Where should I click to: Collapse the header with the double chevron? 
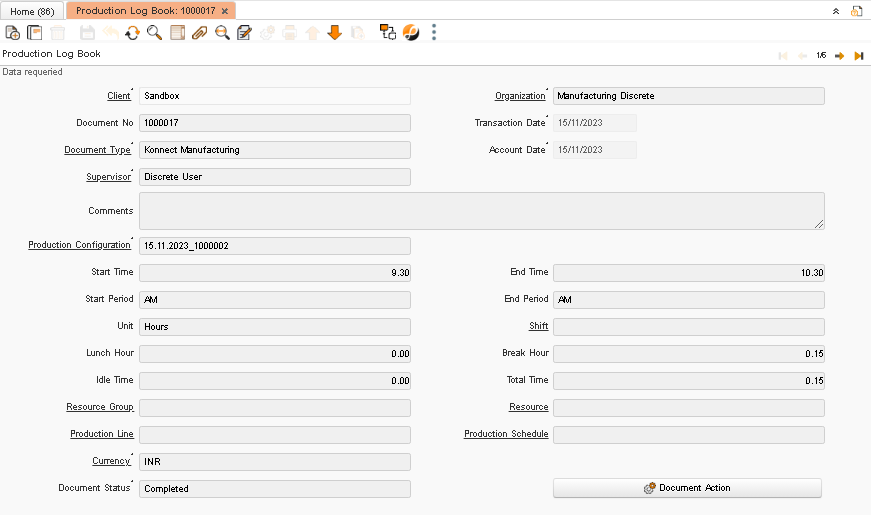click(x=836, y=11)
